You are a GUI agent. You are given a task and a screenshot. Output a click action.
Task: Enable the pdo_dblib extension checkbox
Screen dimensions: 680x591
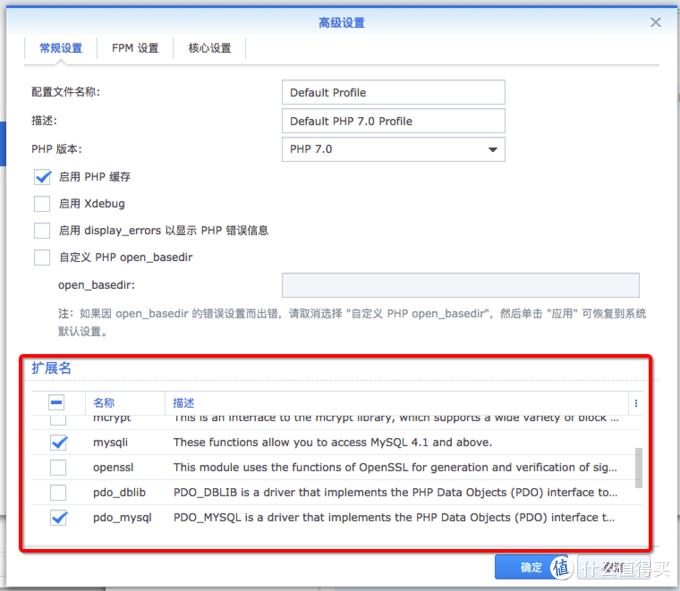click(58, 493)
